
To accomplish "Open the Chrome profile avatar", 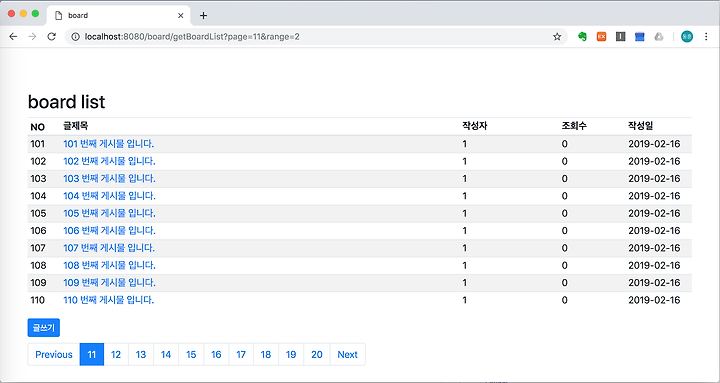I will (x=687, y=37).
